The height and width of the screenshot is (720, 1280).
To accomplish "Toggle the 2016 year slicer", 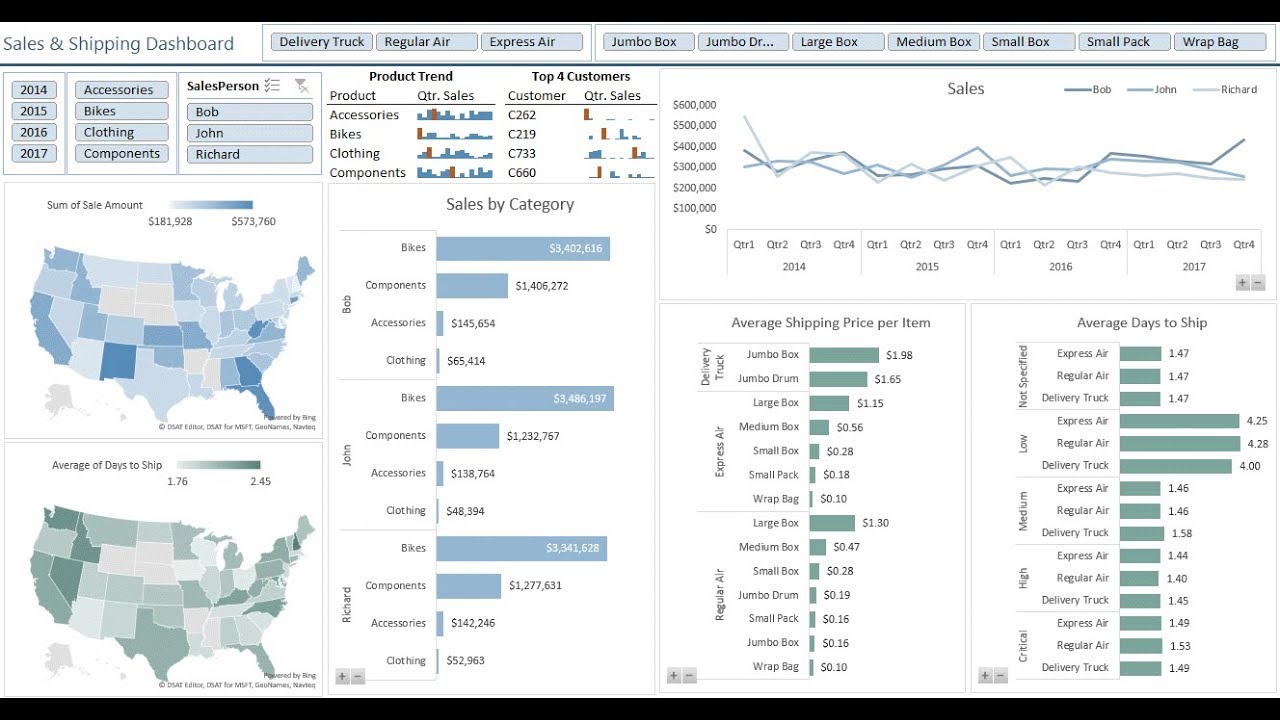I will point(33,131).
